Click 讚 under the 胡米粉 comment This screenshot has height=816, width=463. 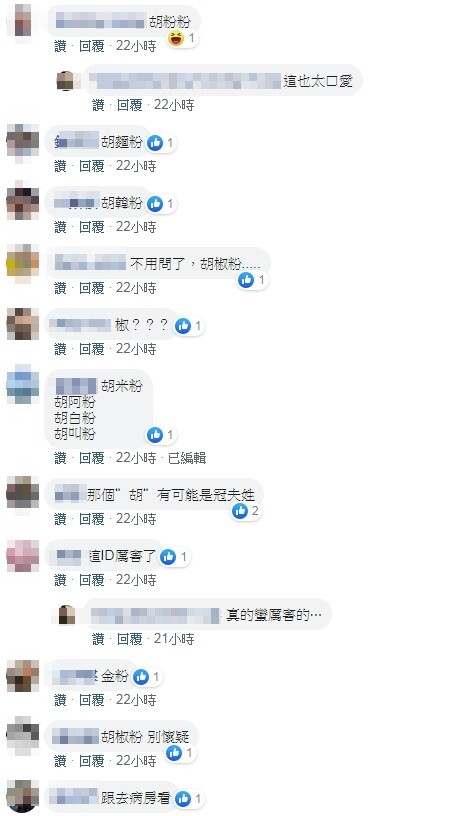[x=60, y=458]
